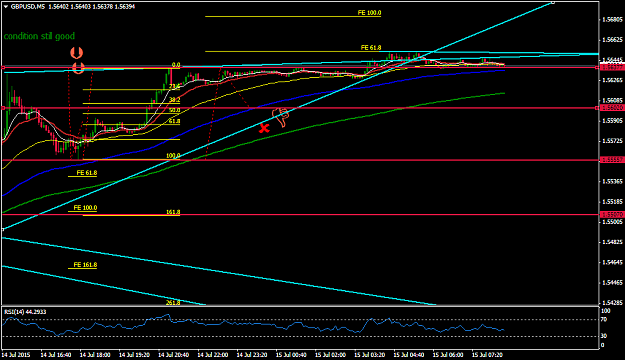Click the 1.56625 price scale value
Image resolution: width=625 pixels, height=360 pixels.
613,39
